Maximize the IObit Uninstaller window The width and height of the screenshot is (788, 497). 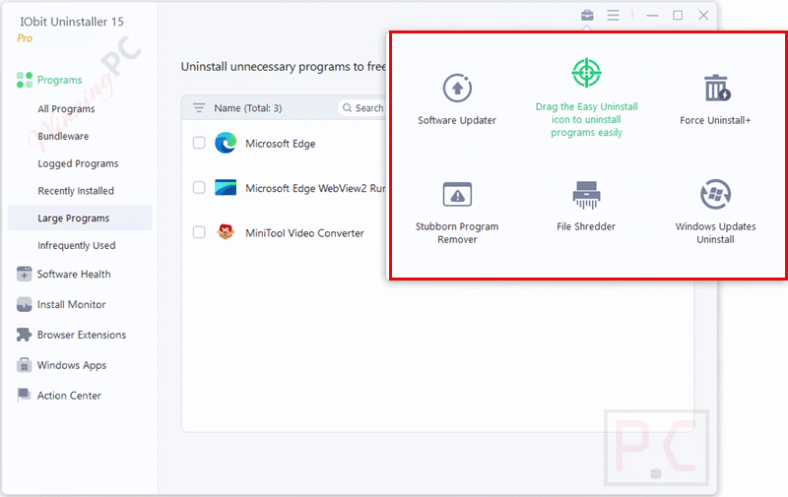click(x=677, y=16)
